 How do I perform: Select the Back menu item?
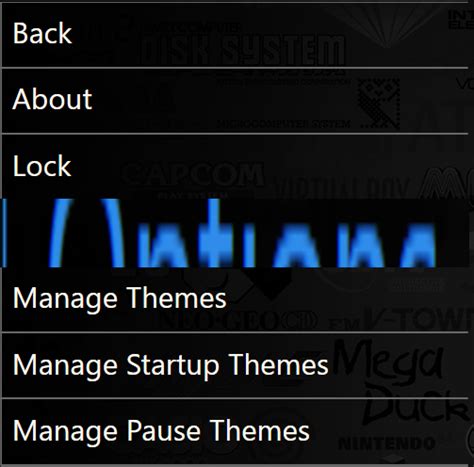coord(235,35)
